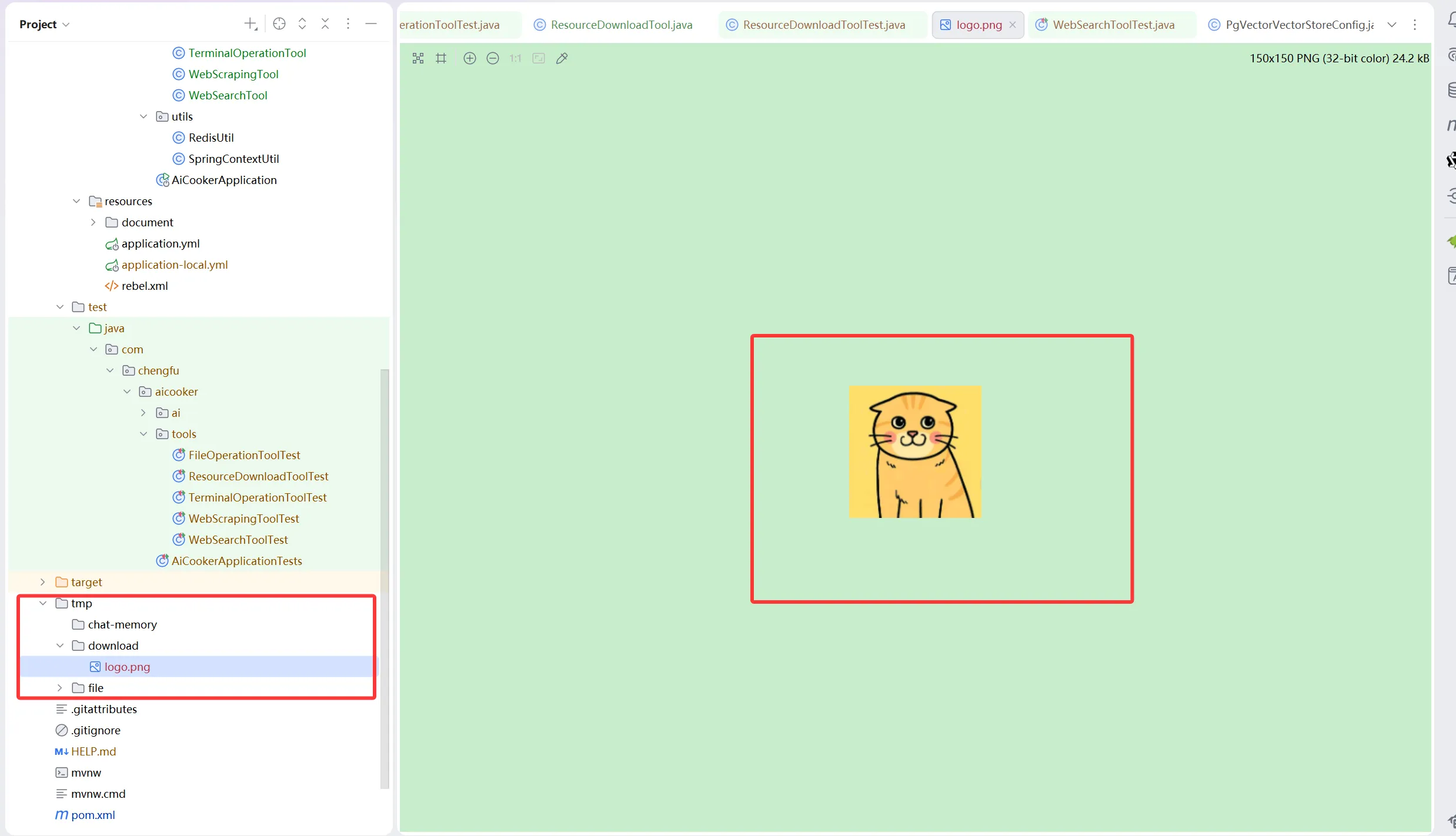
Task: Select the color picker eyedropper tool
Action: click(562, 58)
